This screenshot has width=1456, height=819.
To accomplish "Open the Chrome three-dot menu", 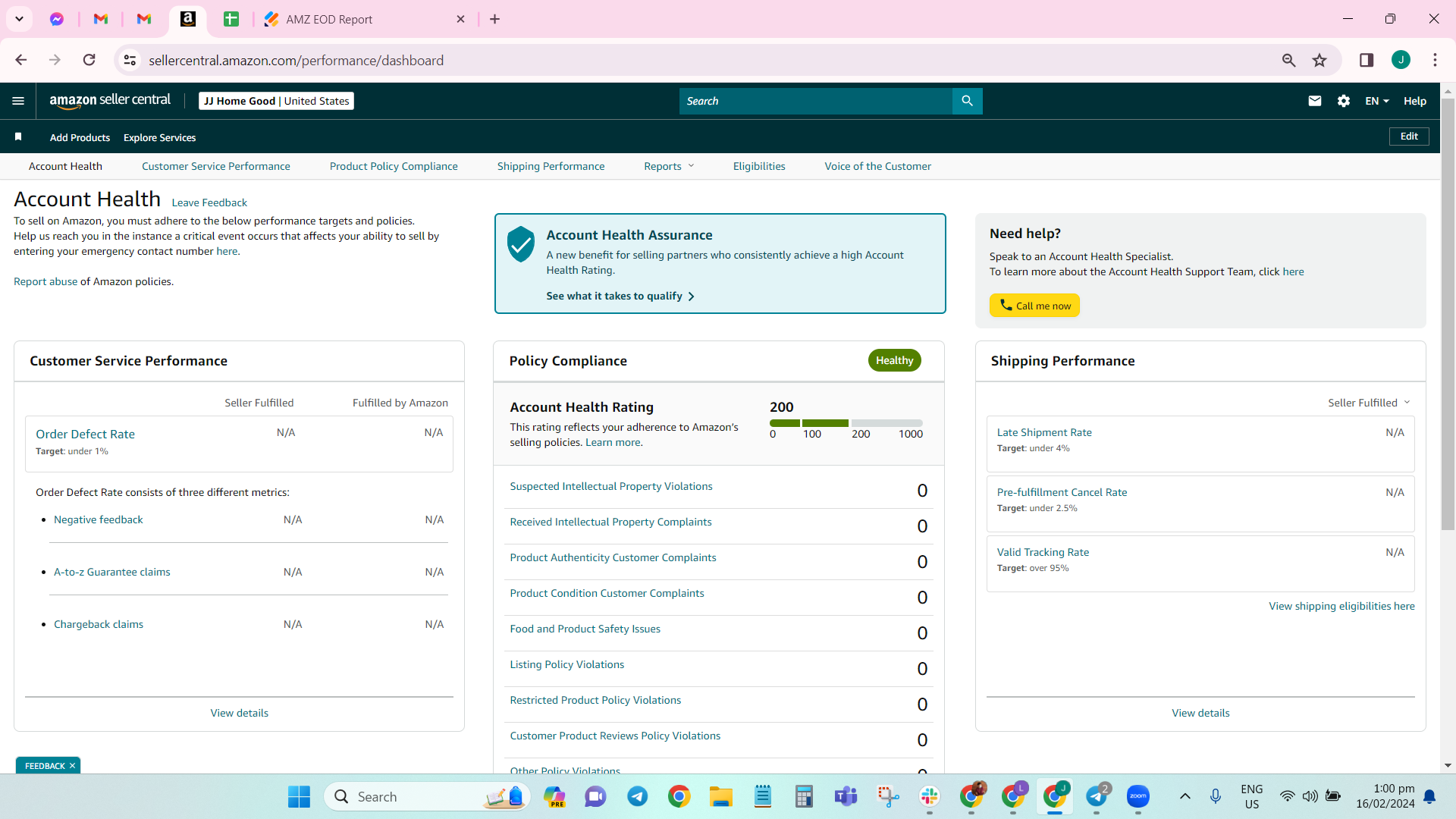I will click(1435, 60).
